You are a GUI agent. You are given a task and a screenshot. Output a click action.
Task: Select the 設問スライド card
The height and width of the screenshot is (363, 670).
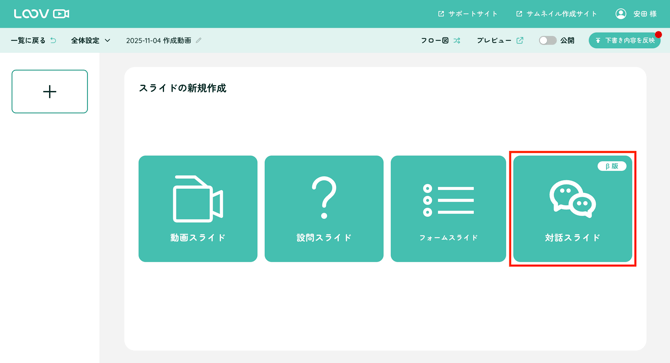click(324, 209)
